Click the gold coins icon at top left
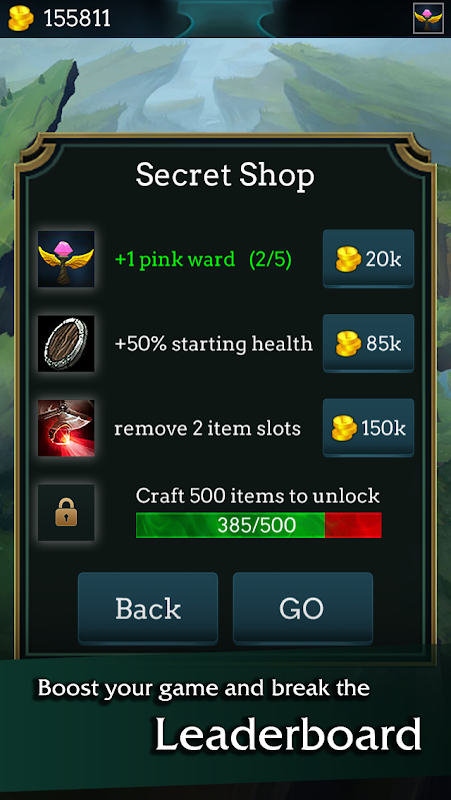This screenshot has width=451, height=800. (x=21, y=19)
